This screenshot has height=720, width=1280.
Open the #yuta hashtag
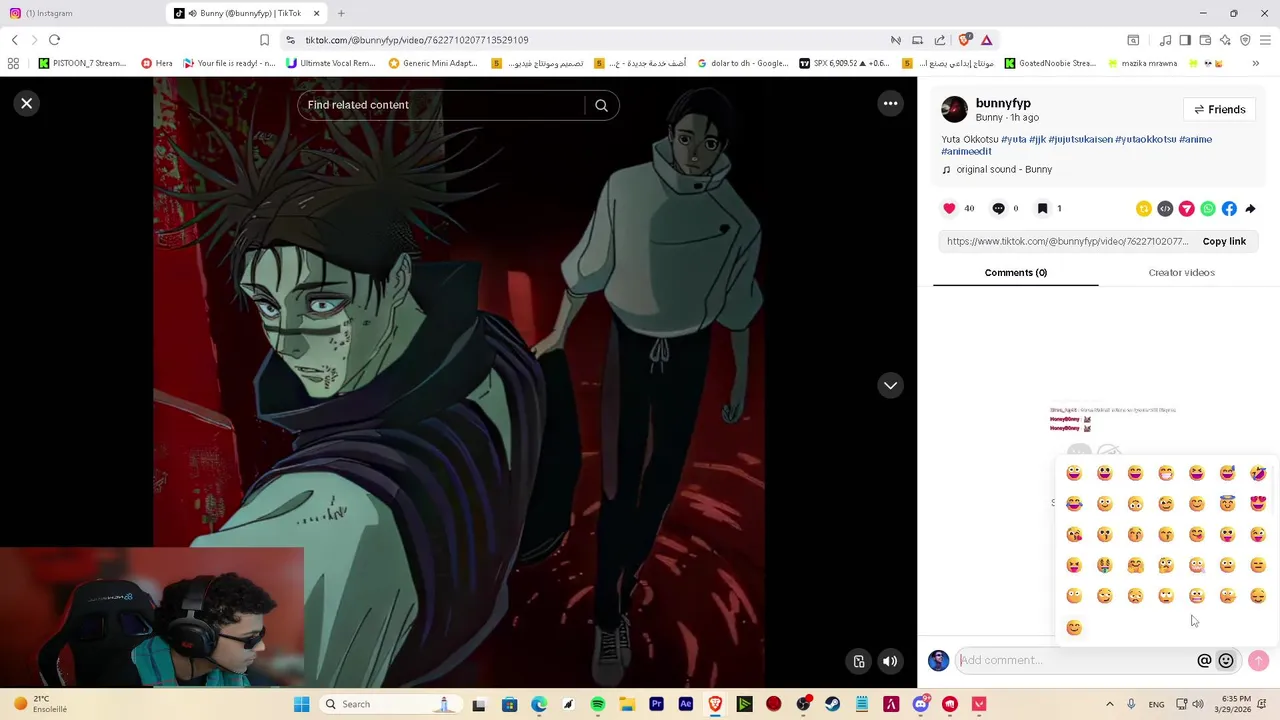(x=1014, y=139)
